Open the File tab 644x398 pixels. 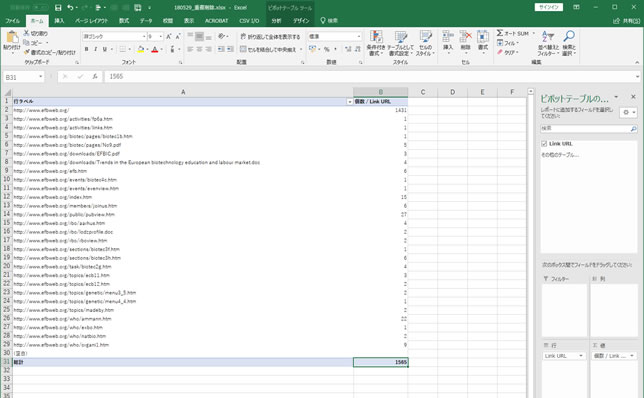pos(13,21)
